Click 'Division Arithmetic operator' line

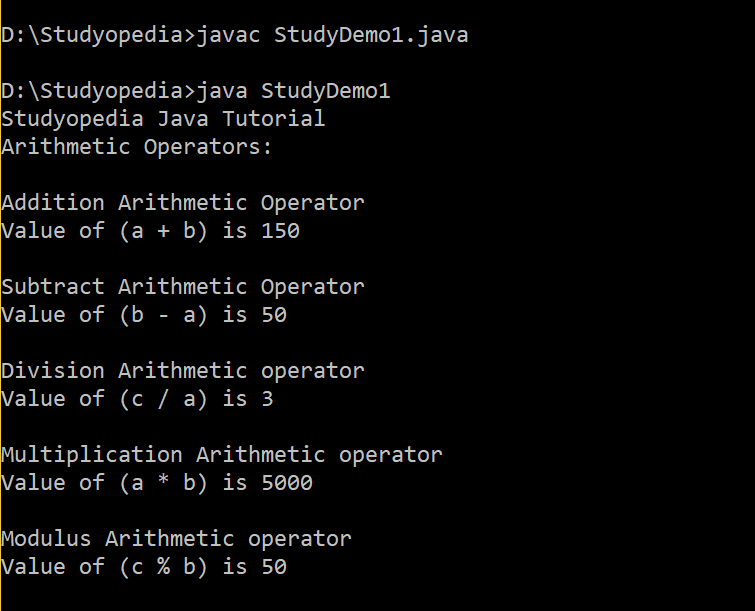tap(183, 371)
